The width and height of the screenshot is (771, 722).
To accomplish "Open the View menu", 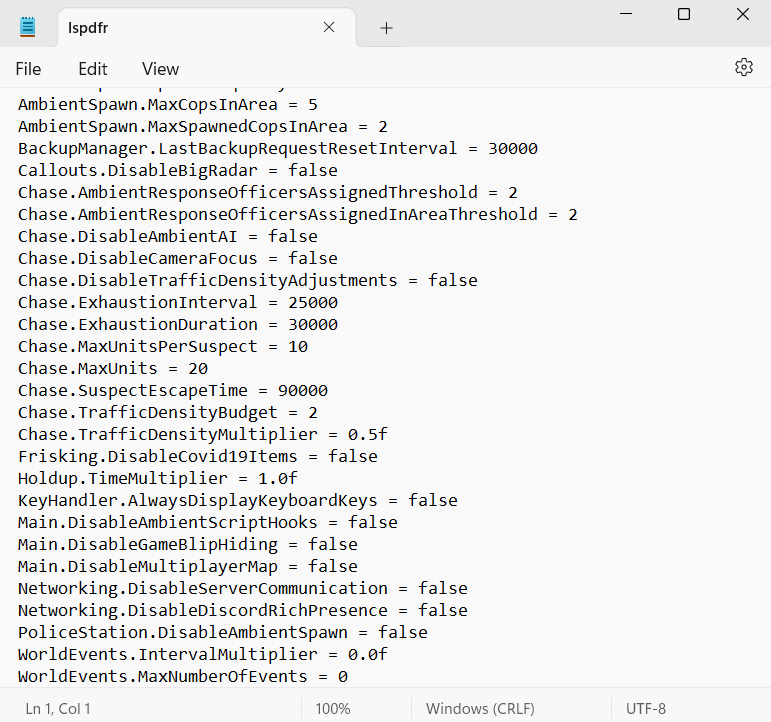I will [x=160, y=69].
